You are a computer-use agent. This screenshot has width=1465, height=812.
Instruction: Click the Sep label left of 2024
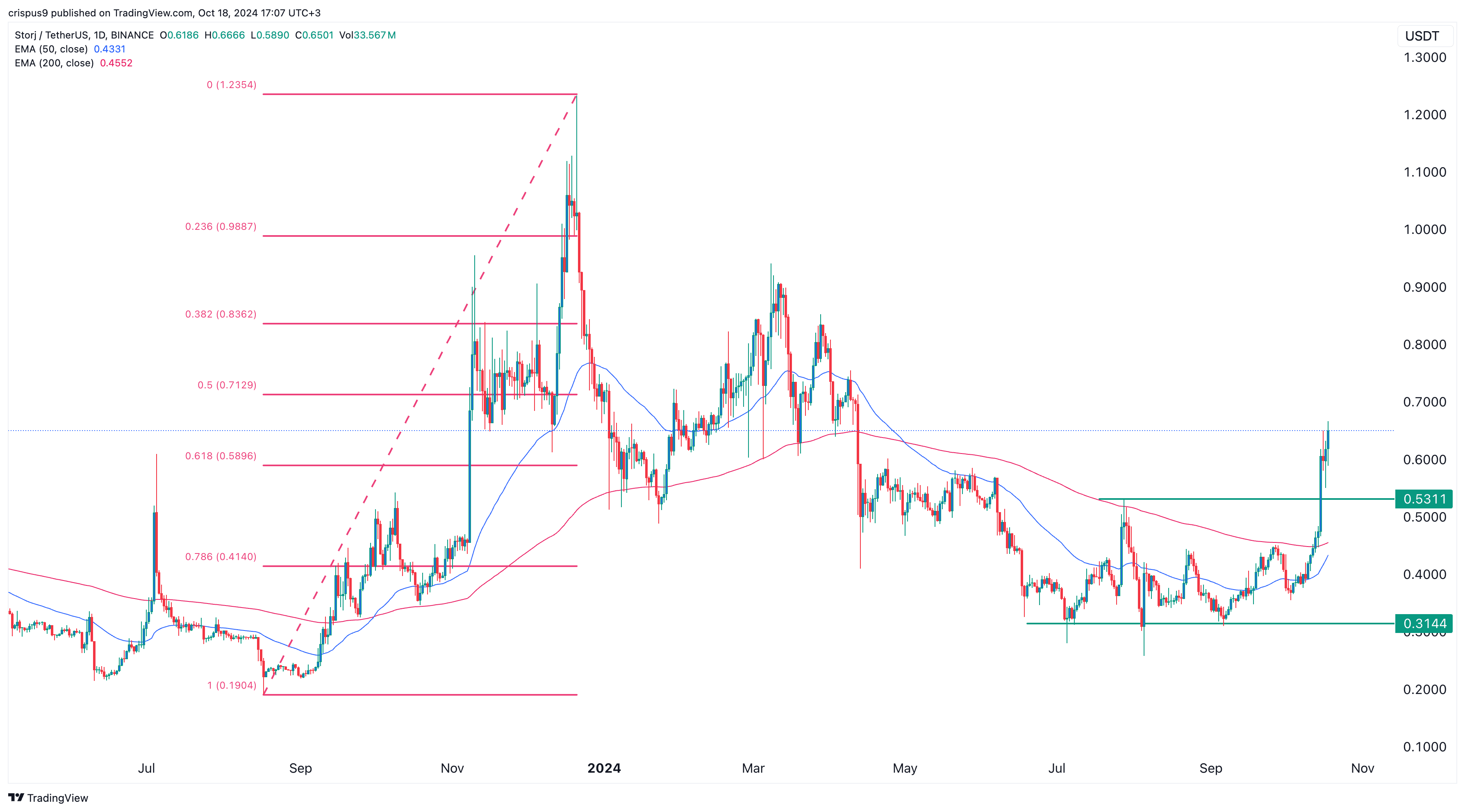[300, 768]
